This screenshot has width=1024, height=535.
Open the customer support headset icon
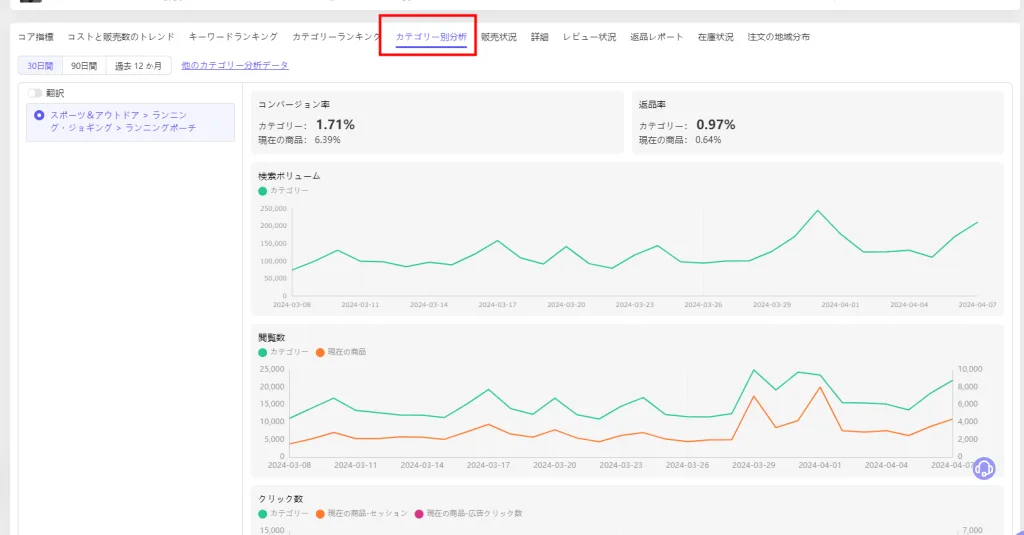click(984, 468)
